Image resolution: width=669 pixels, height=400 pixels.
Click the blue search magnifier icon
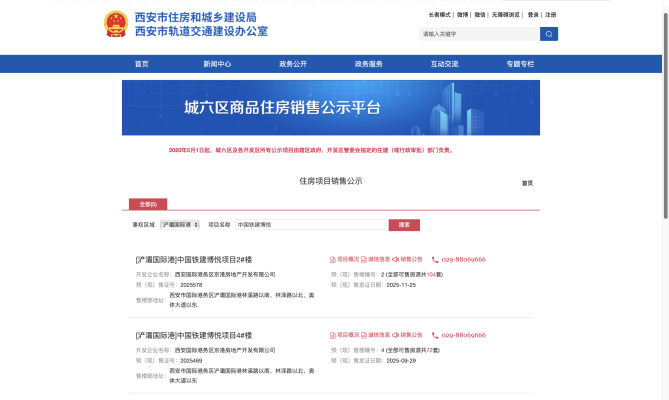pos(549,34)
